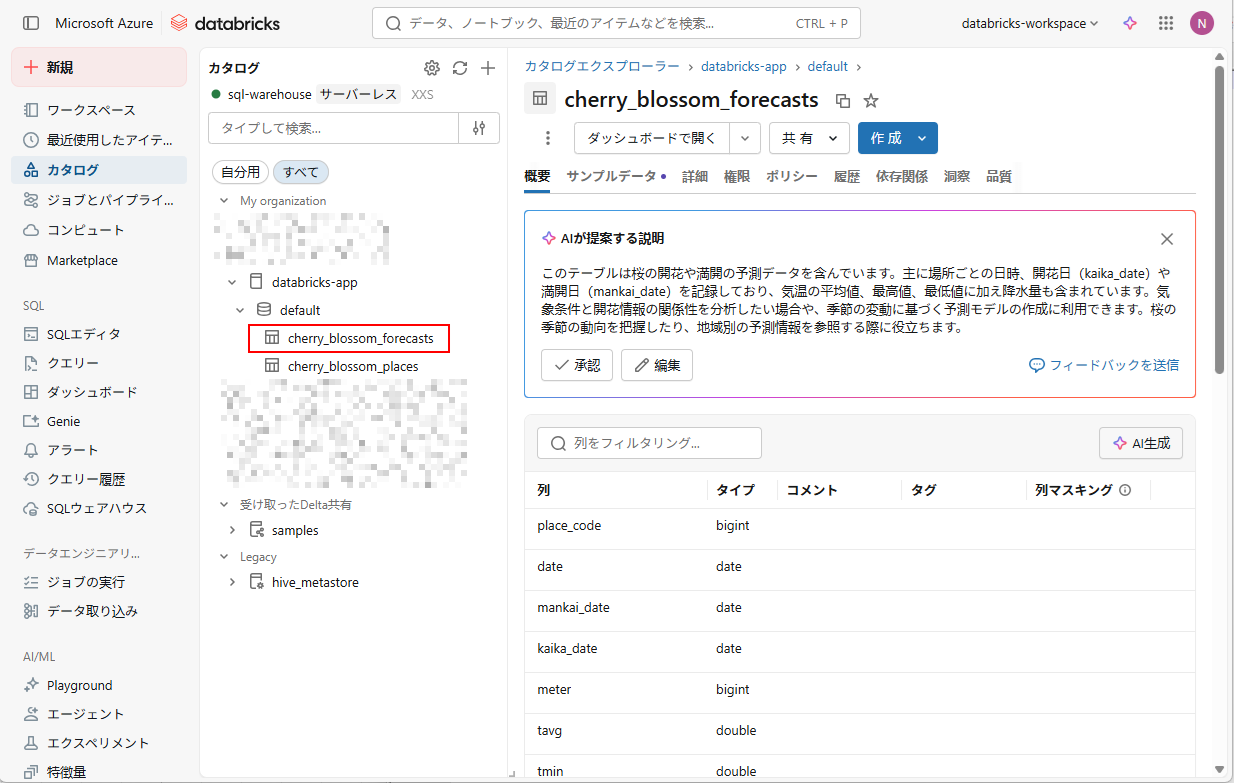
Task: Select the すべて filter chip
Action: click(301, 172)
